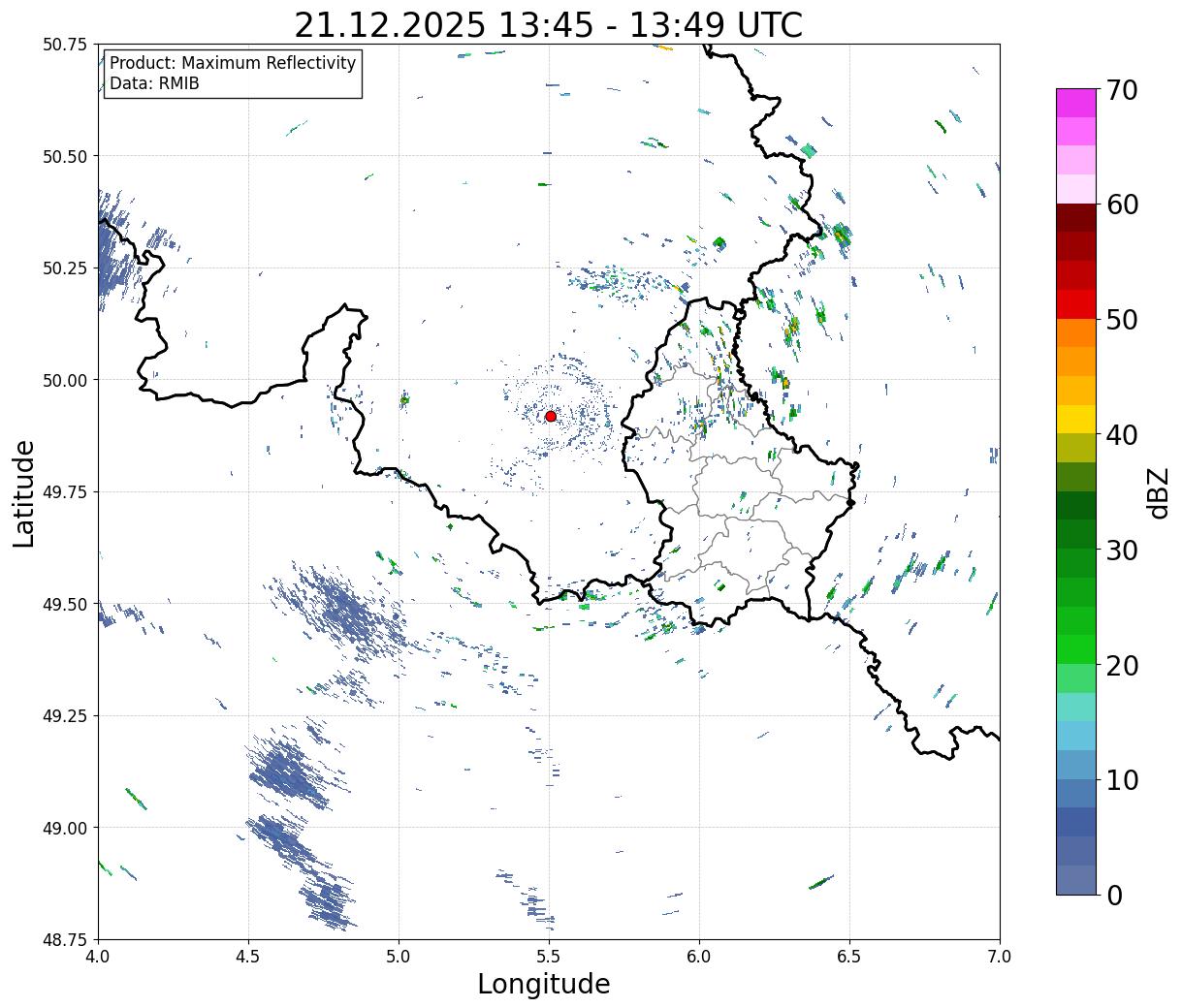The height and width of the screenshot is (1008, 1182).
Task: Select the Data: RMIB text line
Action: point(154,83)
